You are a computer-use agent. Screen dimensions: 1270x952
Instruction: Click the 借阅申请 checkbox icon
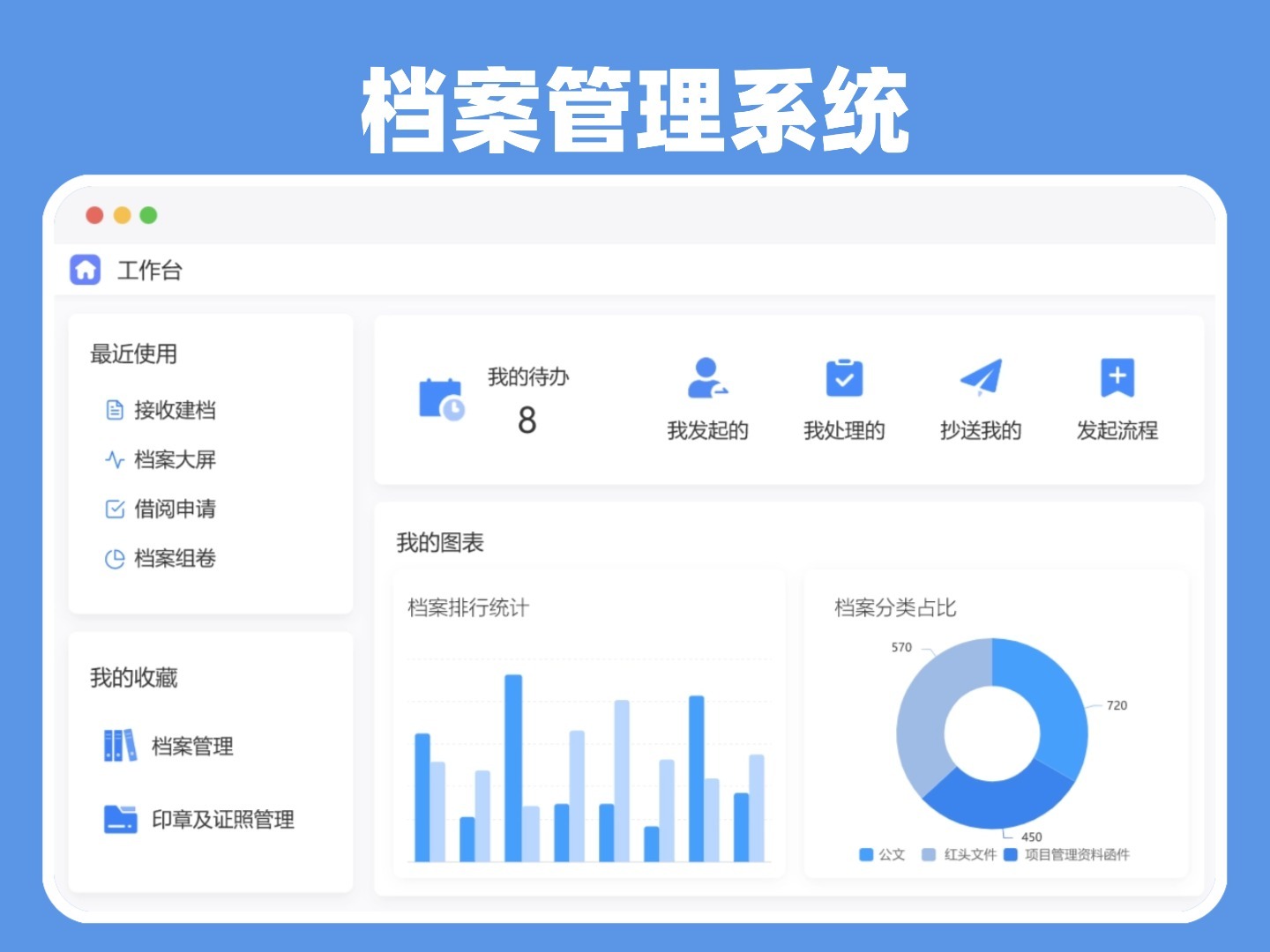(113, 509)
